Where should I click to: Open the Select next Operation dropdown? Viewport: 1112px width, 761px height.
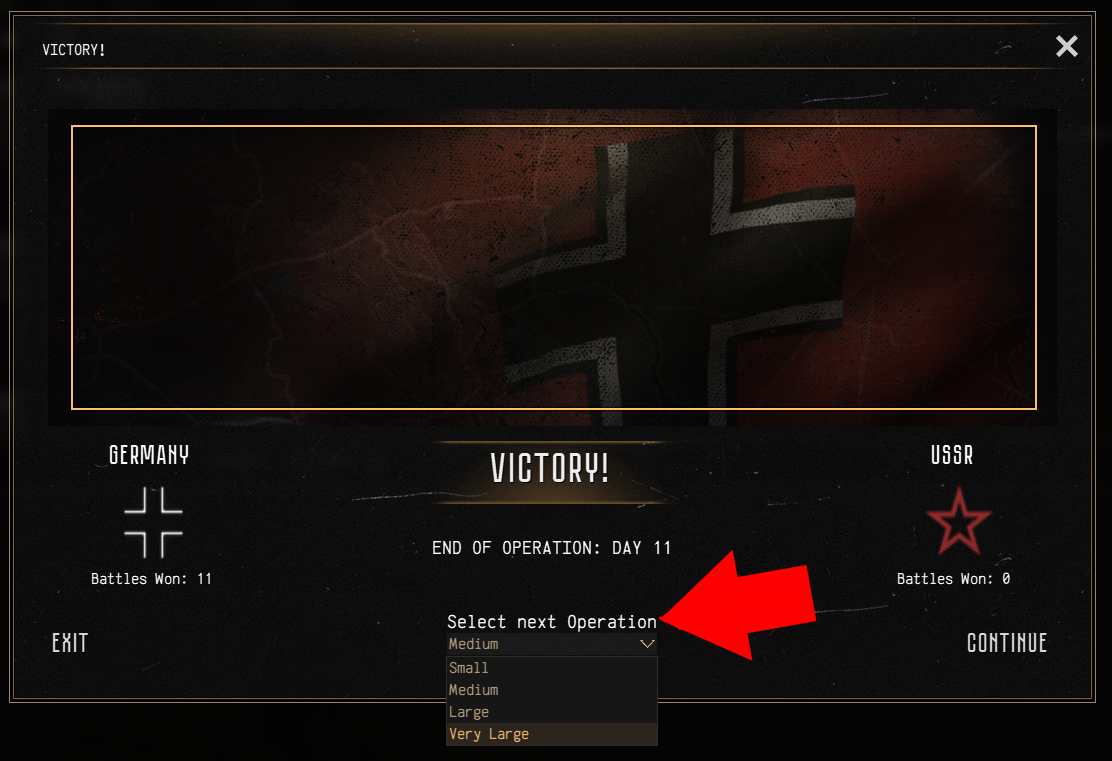pyautogui.click(x=551, y=644)
